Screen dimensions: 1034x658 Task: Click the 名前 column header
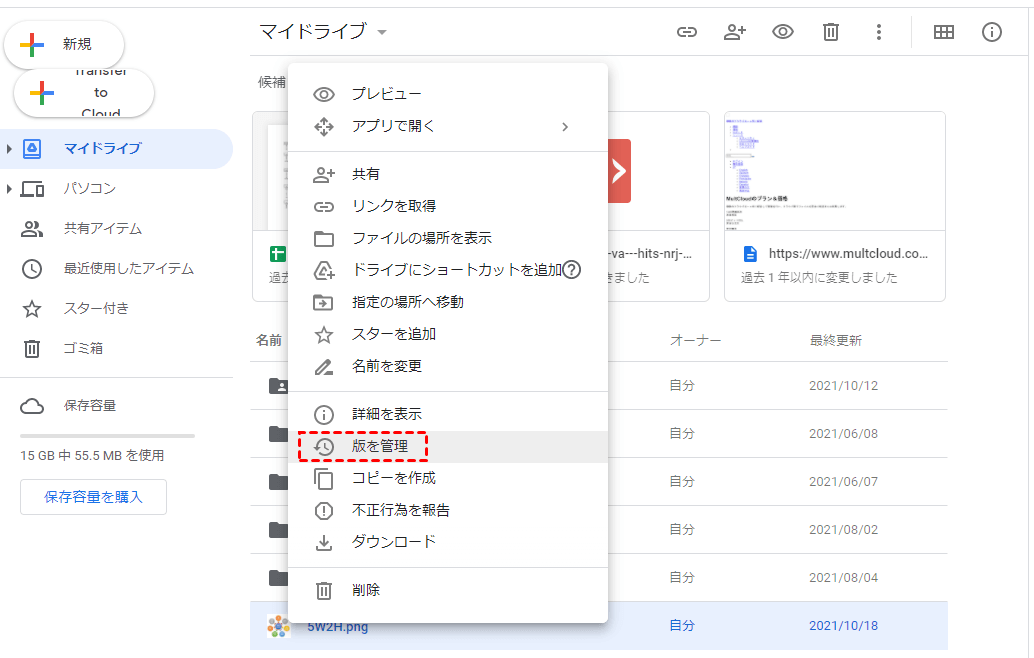(x=269, y=341)
